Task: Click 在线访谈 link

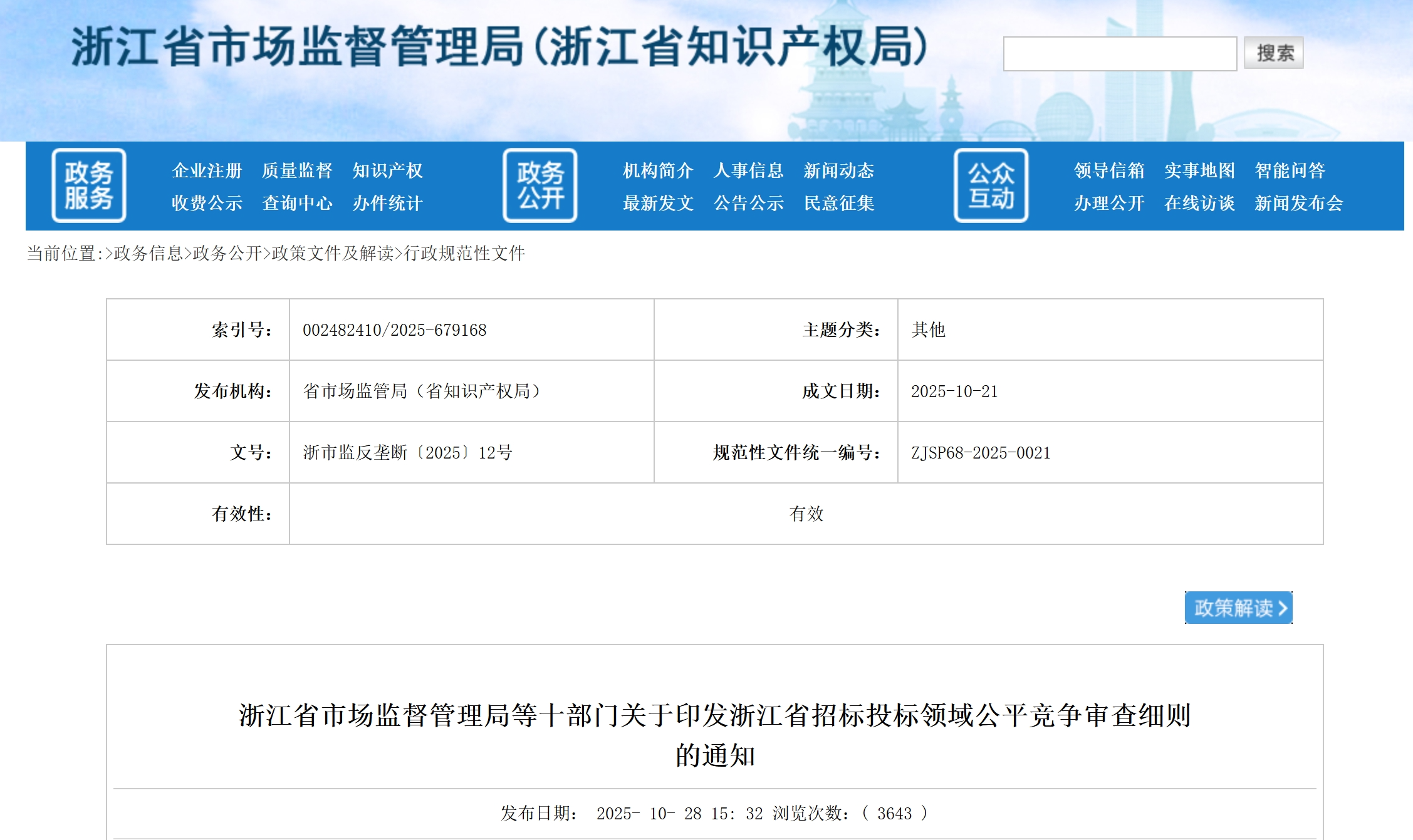Action: (x=1199, y=203)
